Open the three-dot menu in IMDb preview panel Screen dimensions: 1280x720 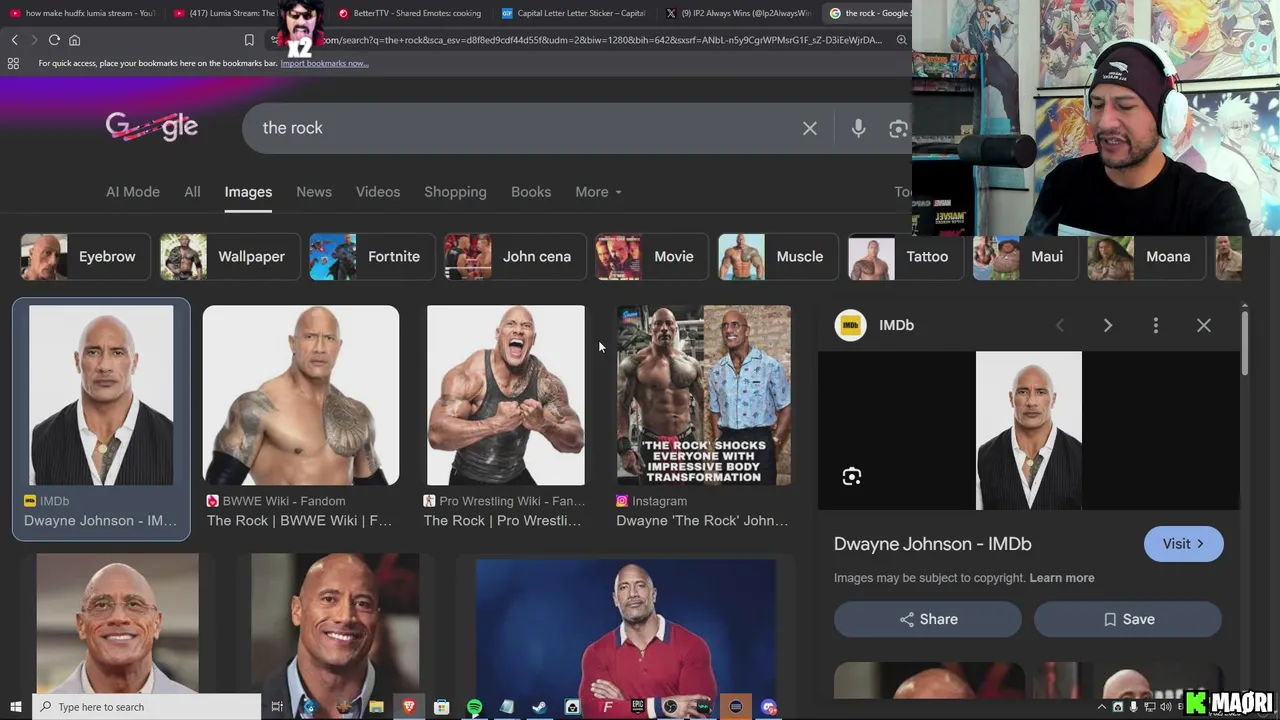point(1155,325)
